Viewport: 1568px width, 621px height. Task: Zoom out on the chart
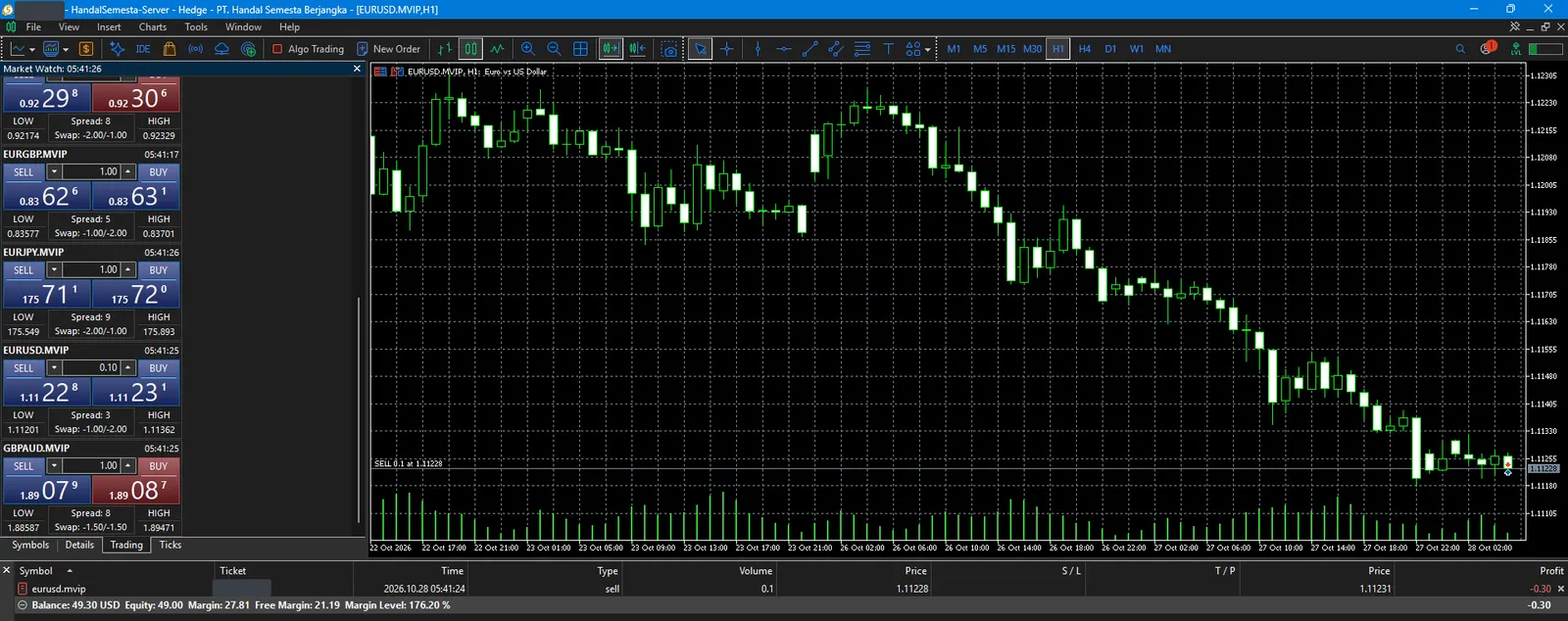554,49
